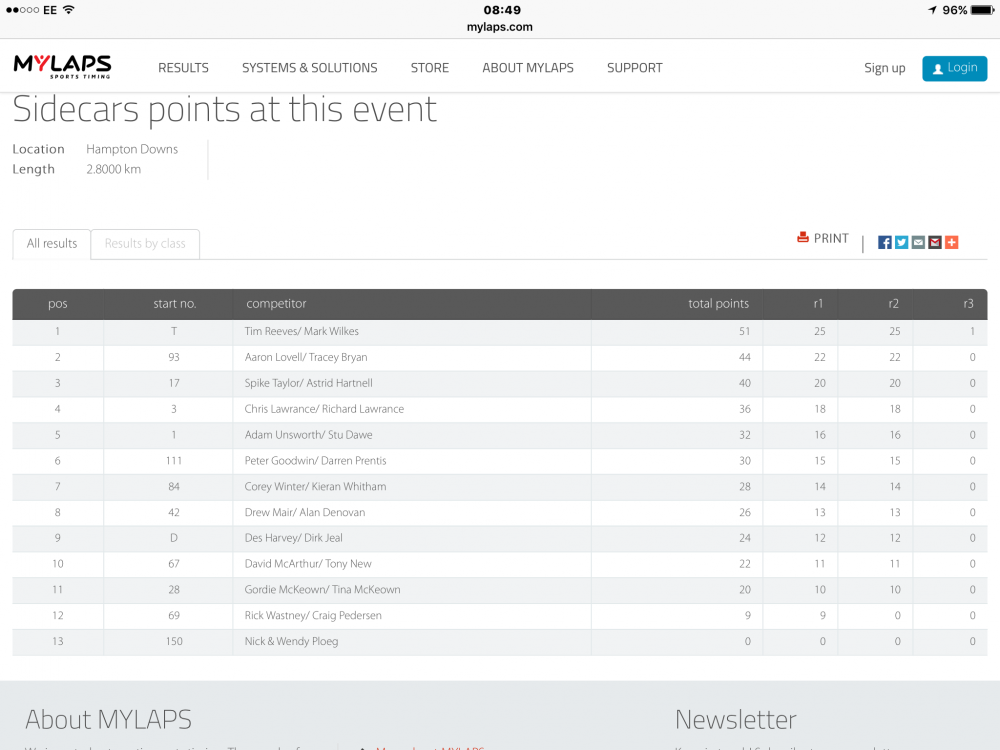
Task: Click the MYLAPS Sports Timing logo
Action: pyautogui.click(x=62, y=67)
